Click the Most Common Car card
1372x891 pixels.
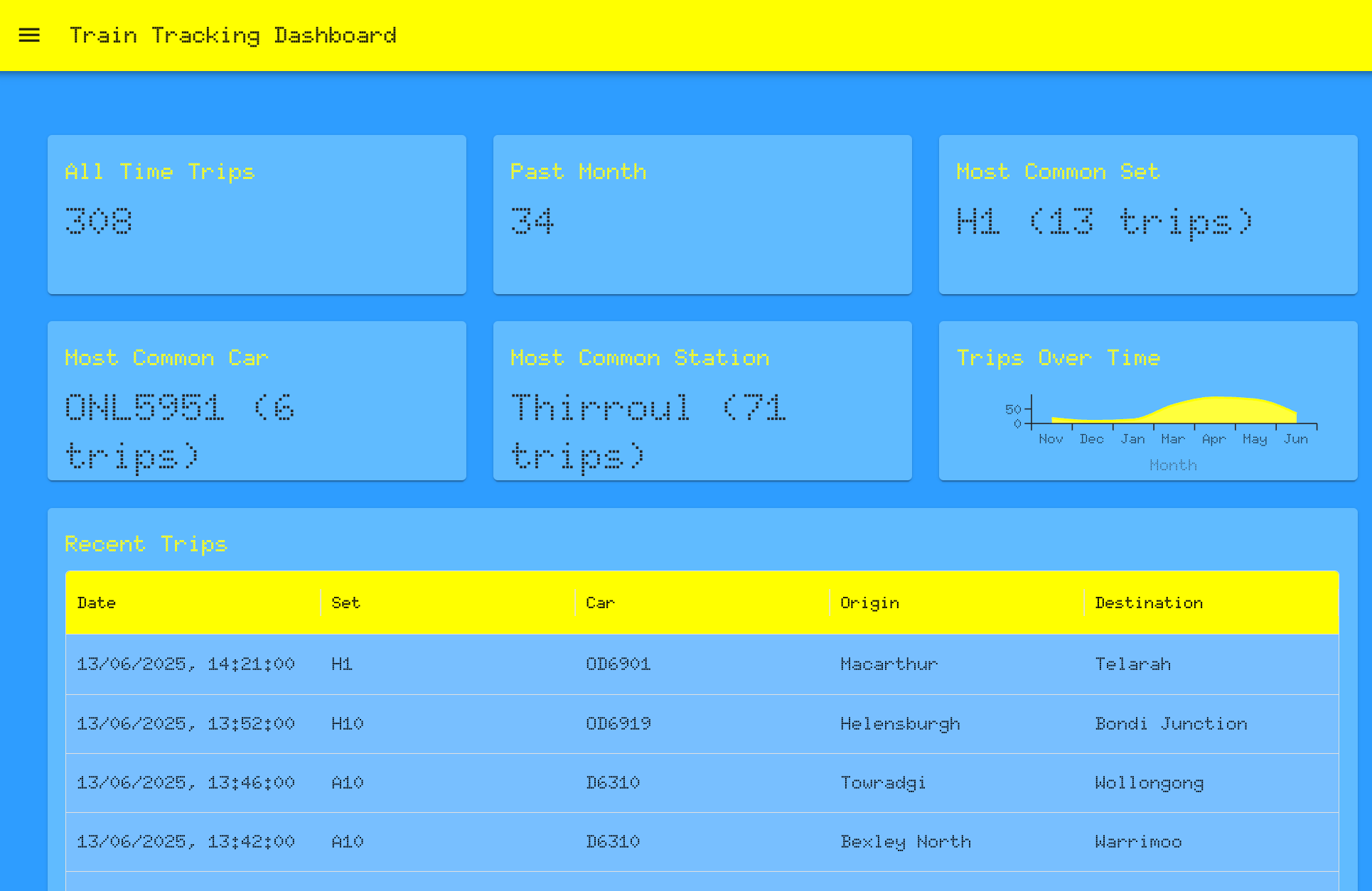point(257,401)
